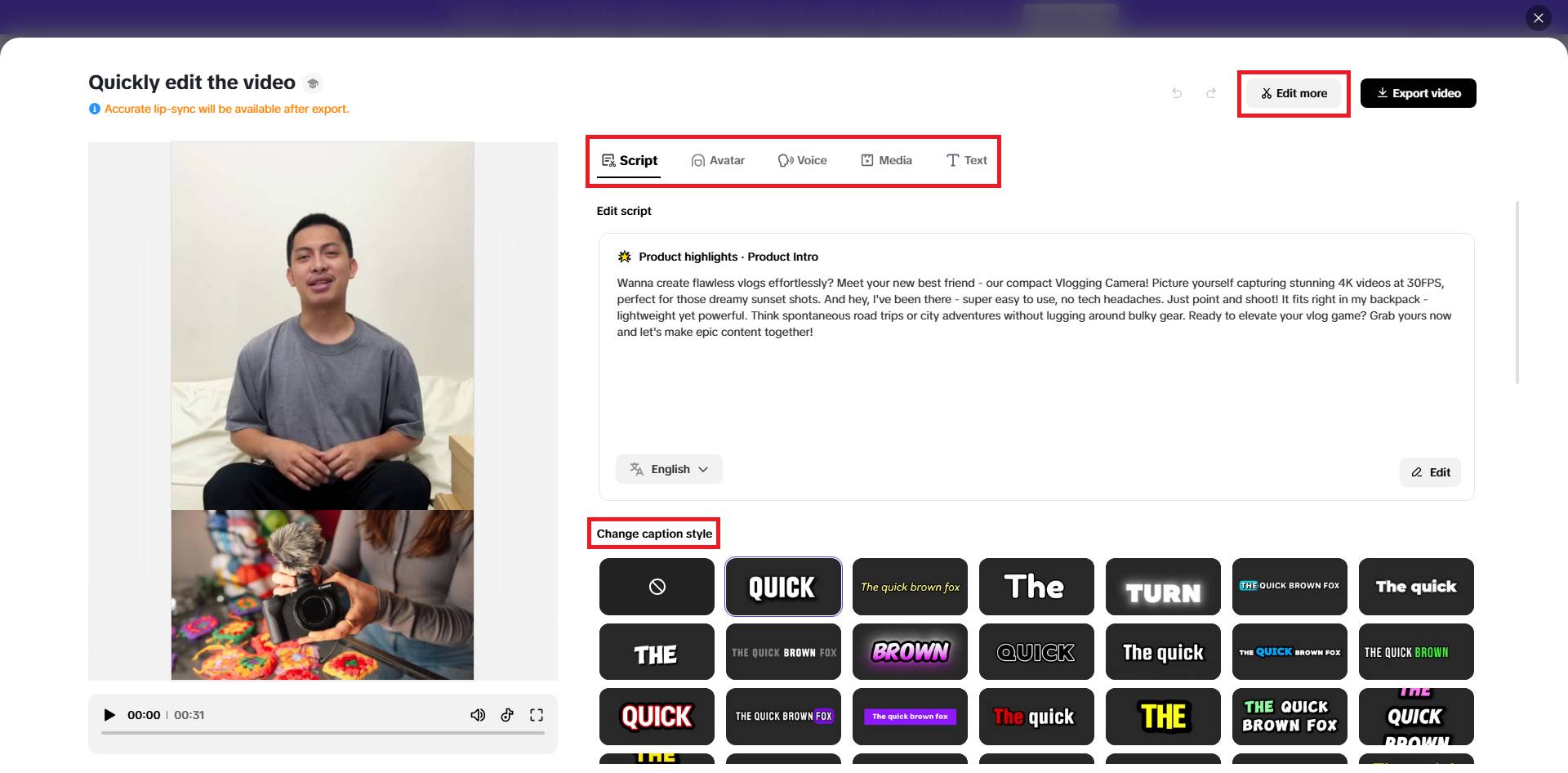The image size is (1568, 773).
Task: Expand the English language dropdown
Action: [669, 469]
